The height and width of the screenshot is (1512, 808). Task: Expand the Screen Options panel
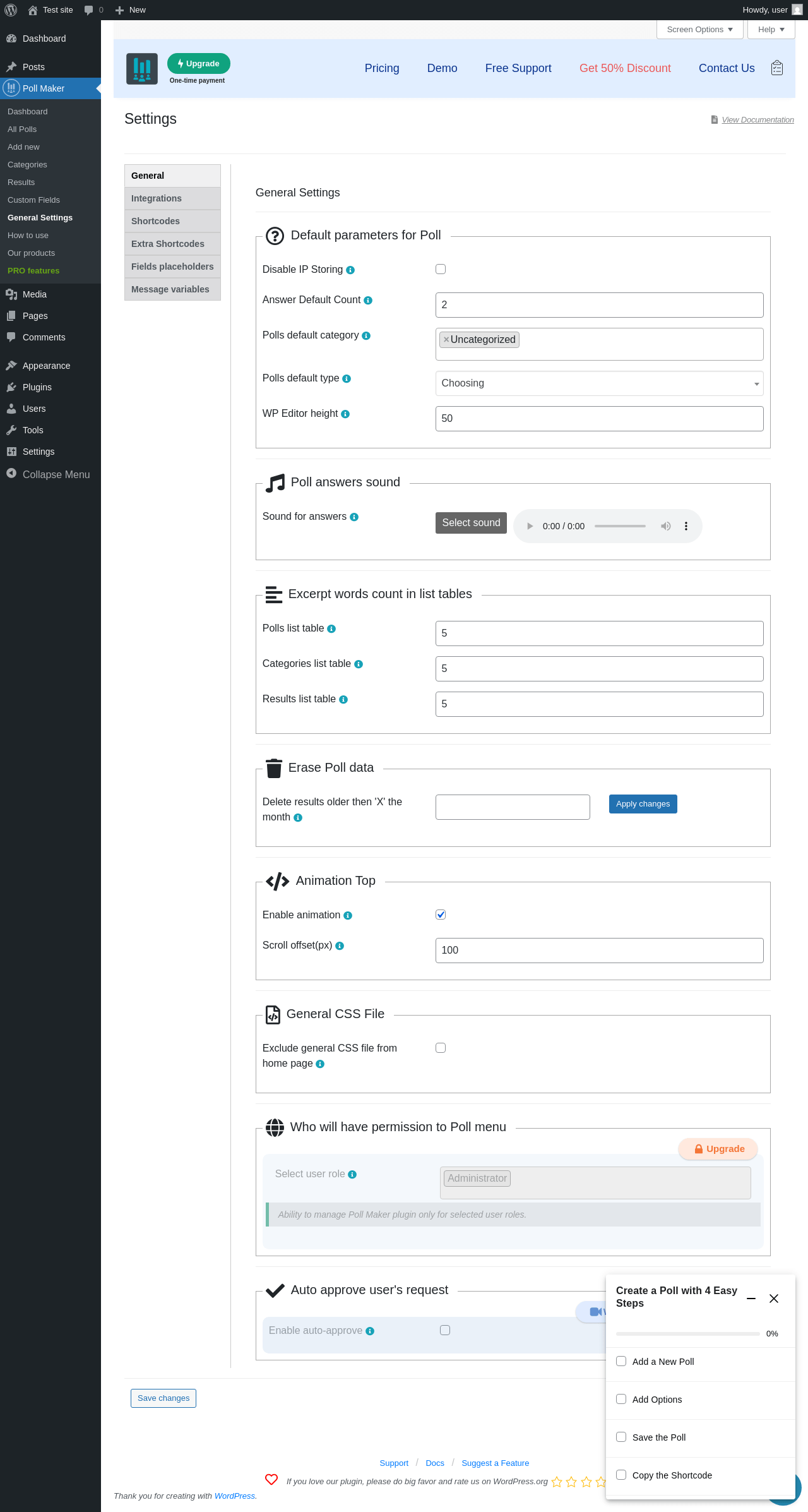pyautogui.click(x=699, y=30)
